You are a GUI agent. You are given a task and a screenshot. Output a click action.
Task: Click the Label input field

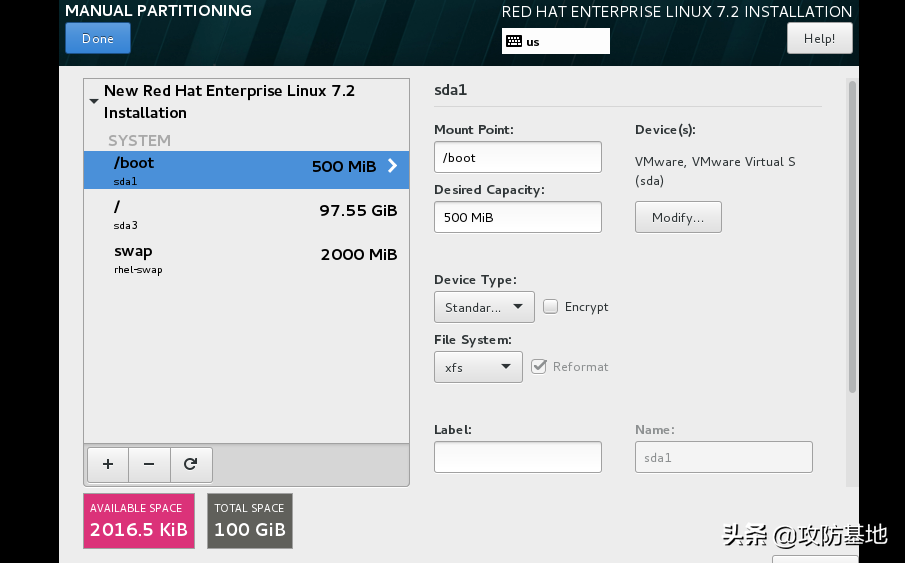(518, 457)
